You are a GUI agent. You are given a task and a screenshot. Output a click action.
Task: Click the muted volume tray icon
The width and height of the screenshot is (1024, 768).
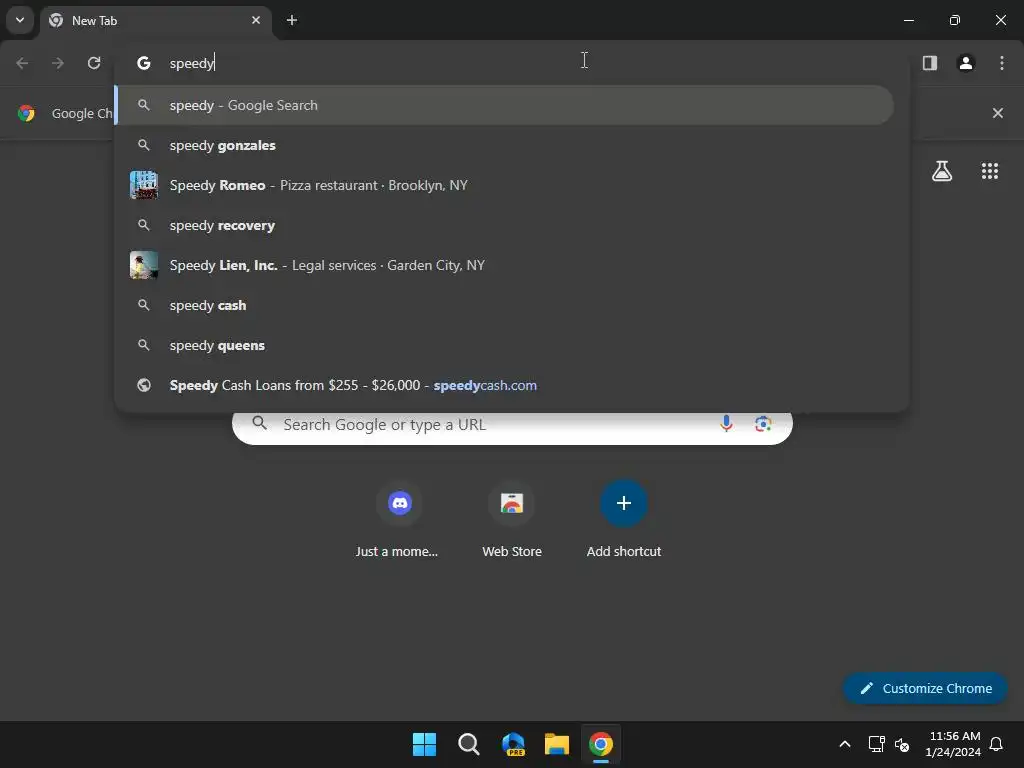coord(902,744)
